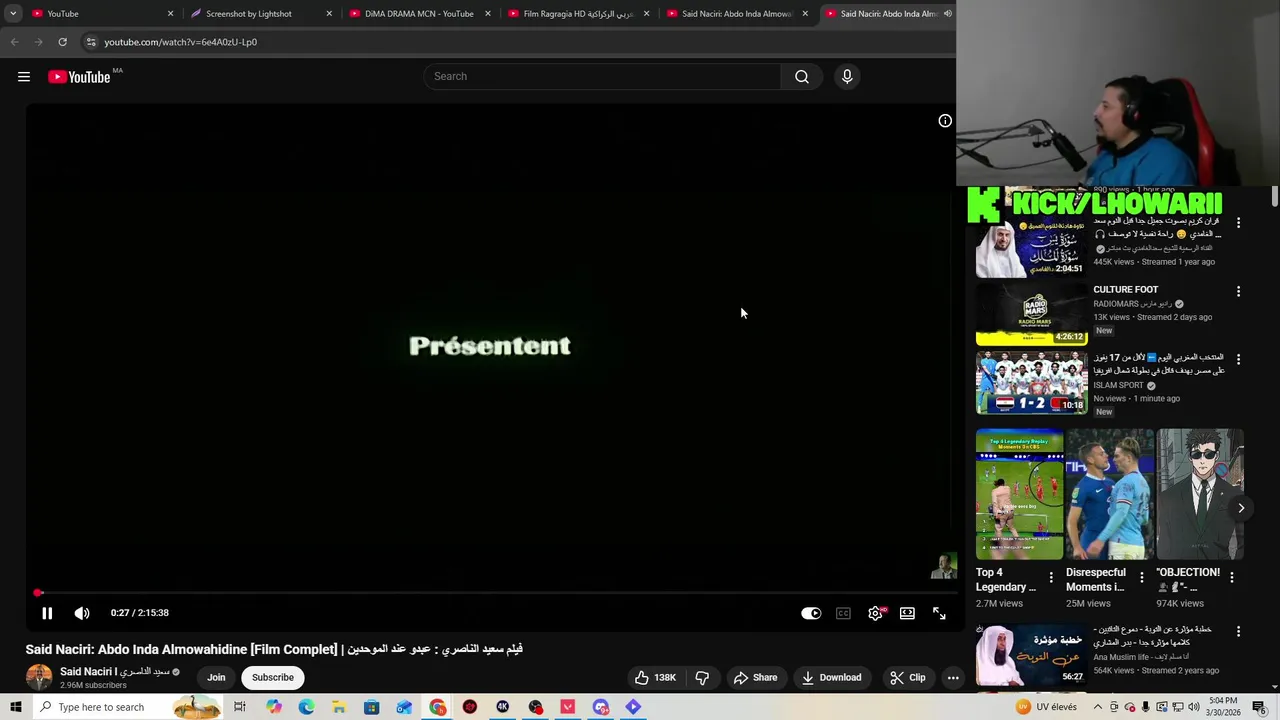
Task: Open the Top 4 Legendary short
Action: 1019,494
